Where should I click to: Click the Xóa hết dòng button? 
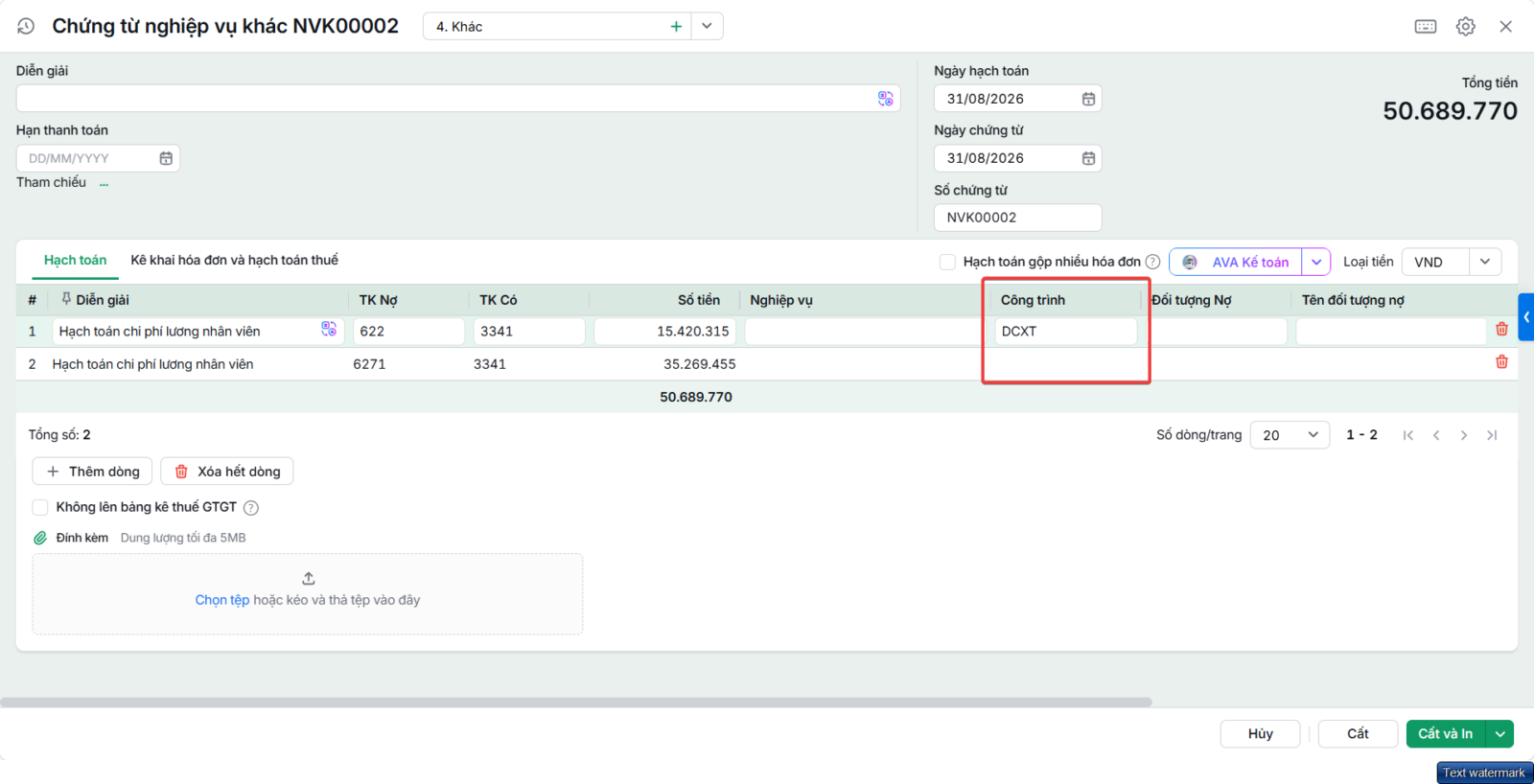click(227, 472)
